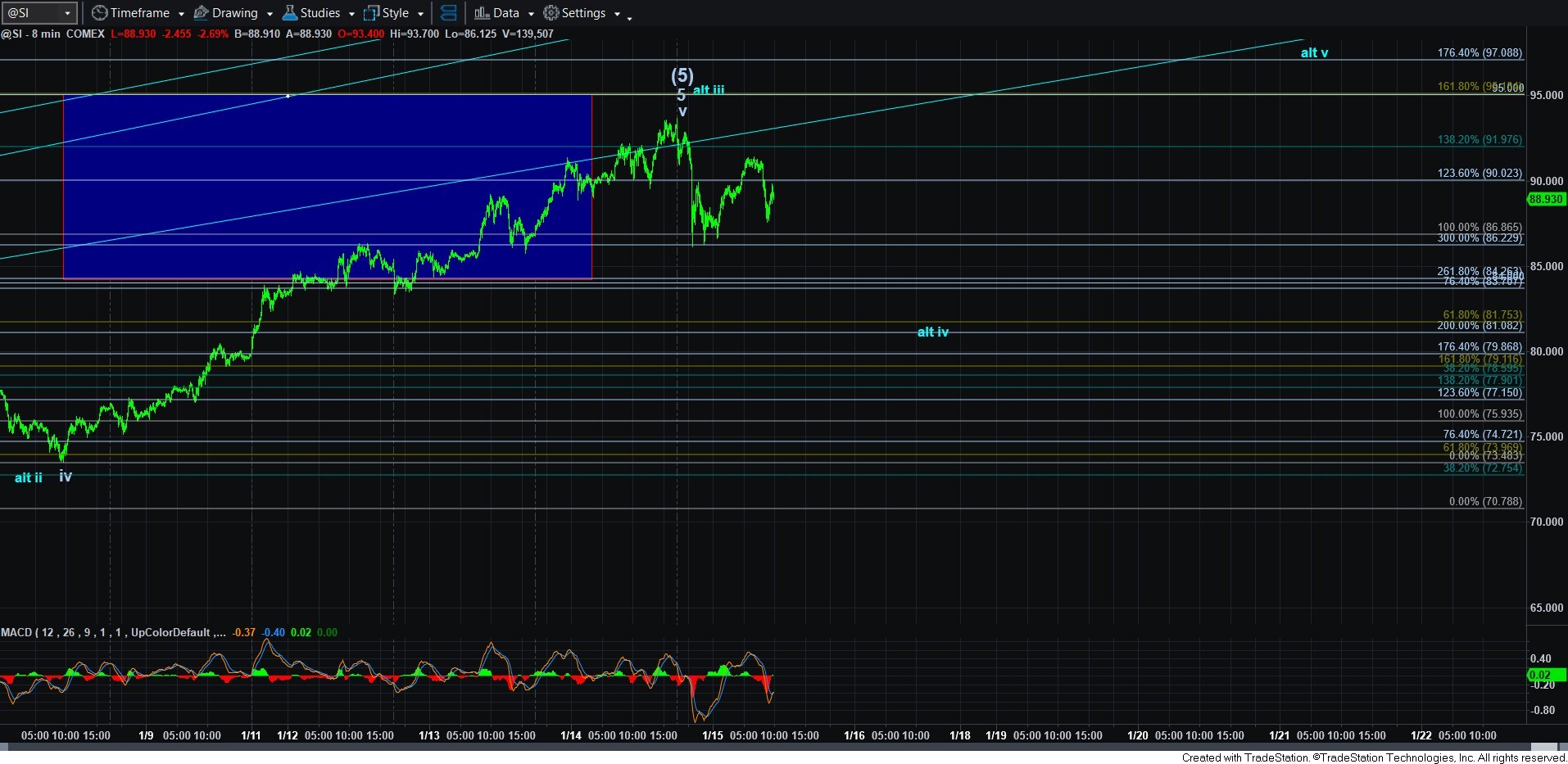
Task: Click the Style overlapping squares icon
Action: (372, 13)
